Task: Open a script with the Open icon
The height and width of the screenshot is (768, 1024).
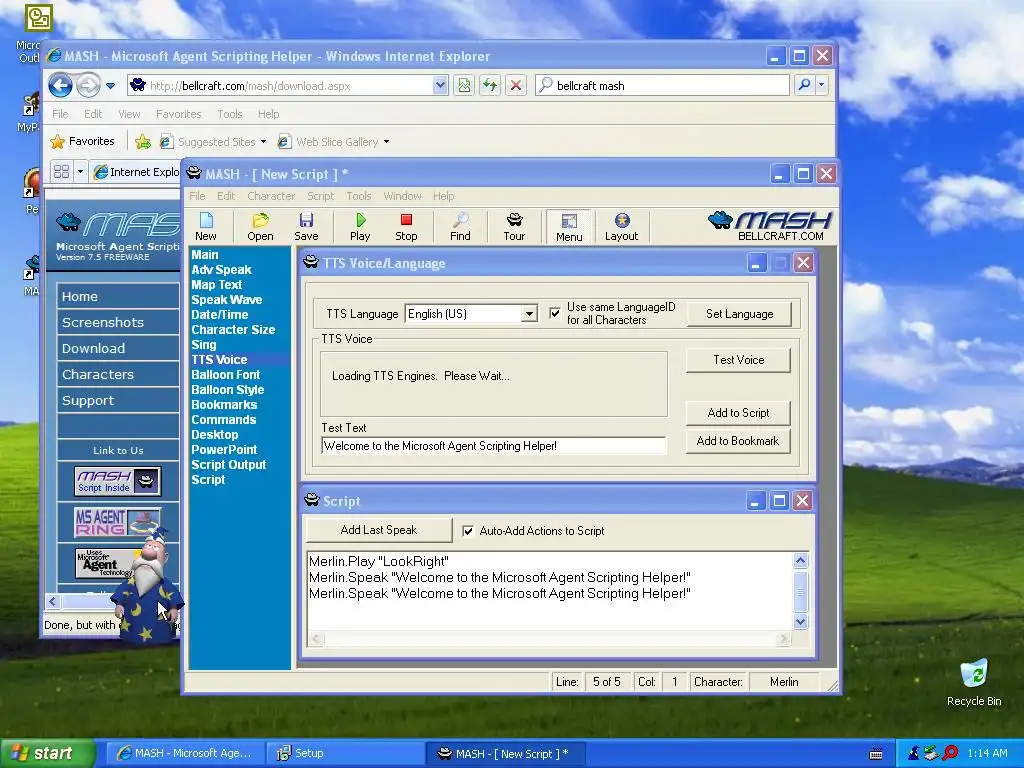Action: coord(260,227)
